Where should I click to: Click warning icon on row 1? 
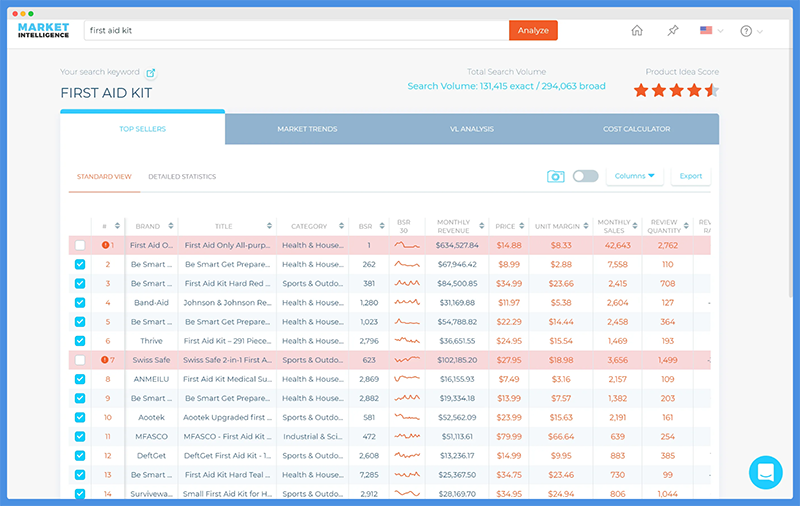105,245
